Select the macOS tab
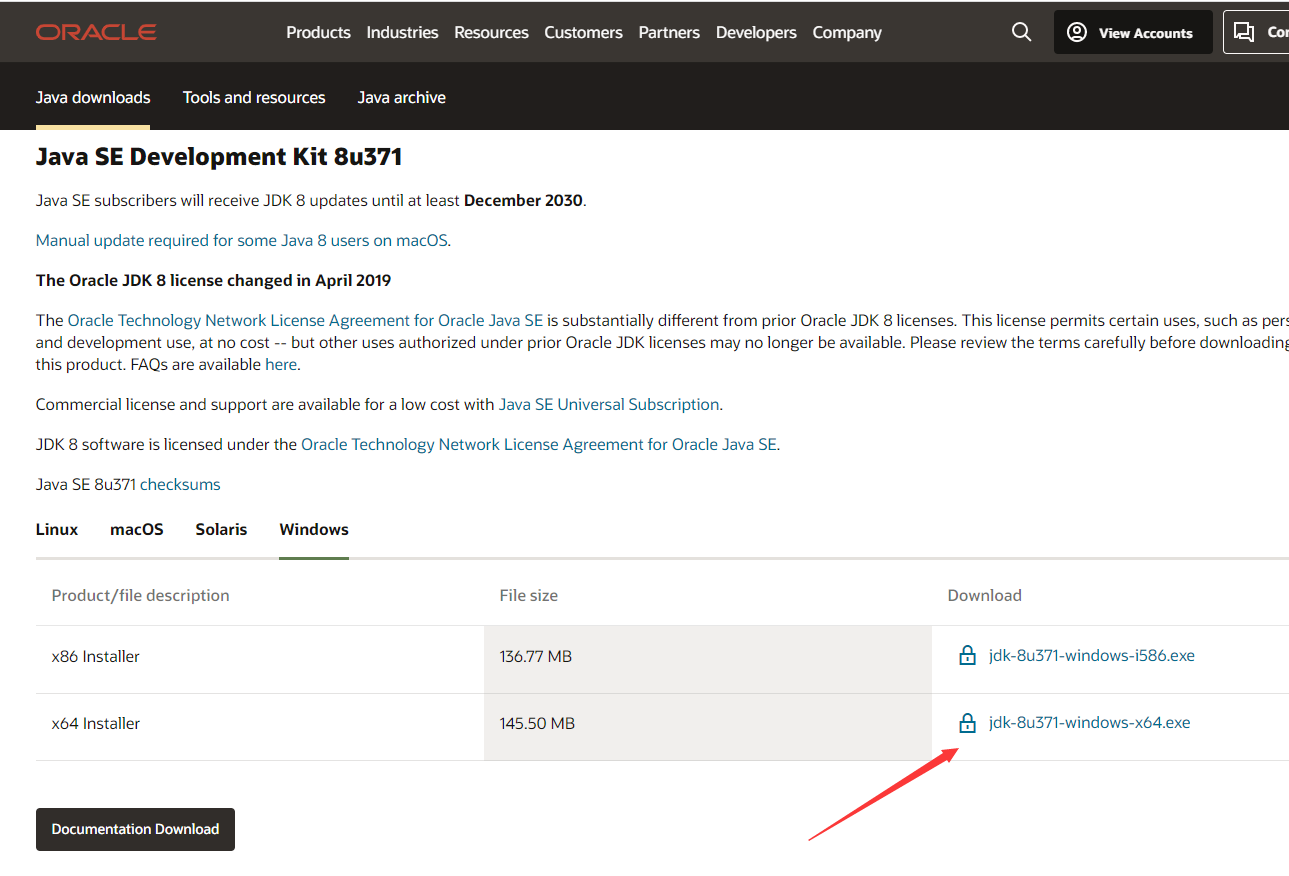This screenshot has width=1289, height=876. [137, 529]
